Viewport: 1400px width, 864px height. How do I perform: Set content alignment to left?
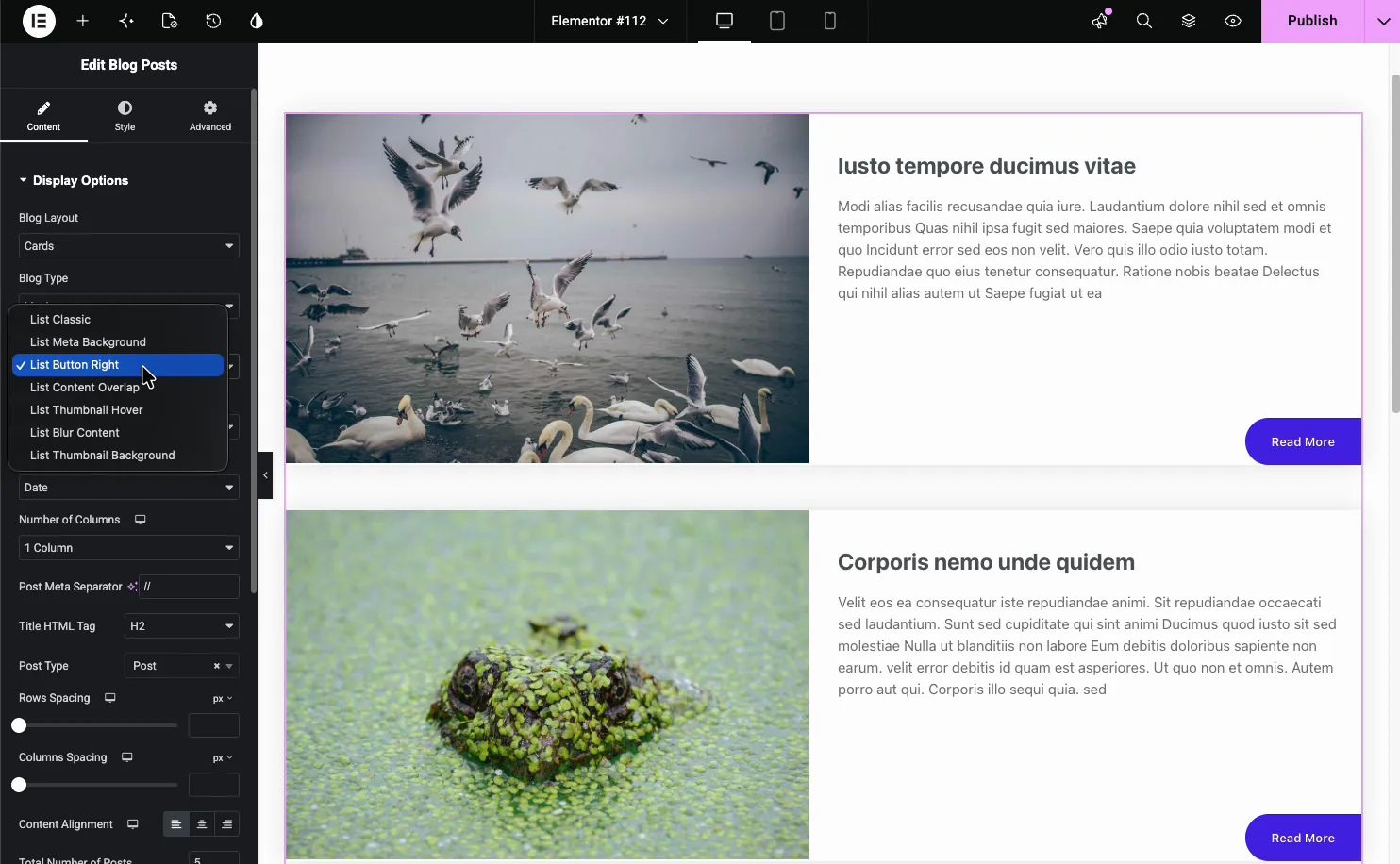coord(175,824)
